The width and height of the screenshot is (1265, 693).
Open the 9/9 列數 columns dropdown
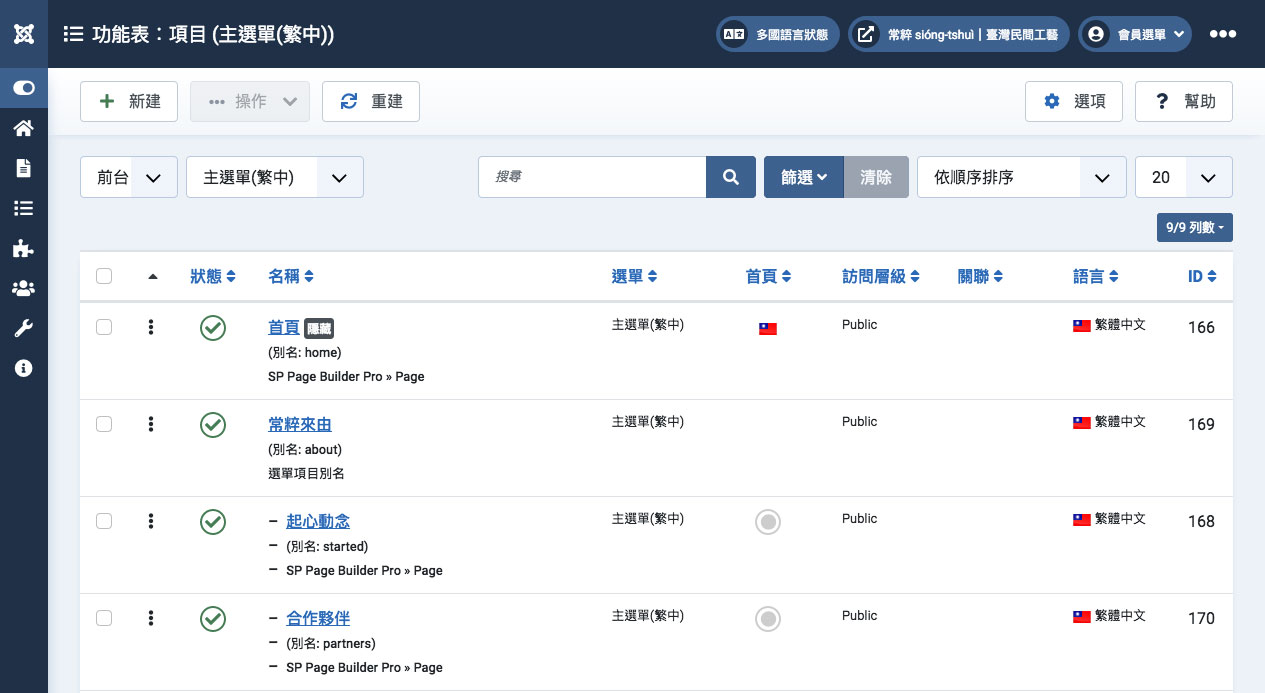1194,228
